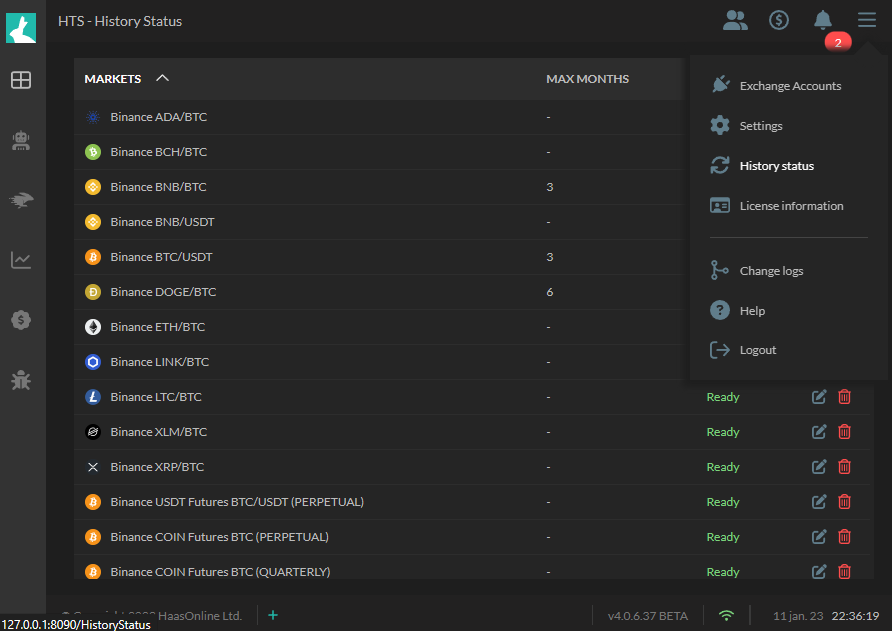892x631 pixels.
Task: Select the Trade Bots robot icon
Action: tap(21, 140)
